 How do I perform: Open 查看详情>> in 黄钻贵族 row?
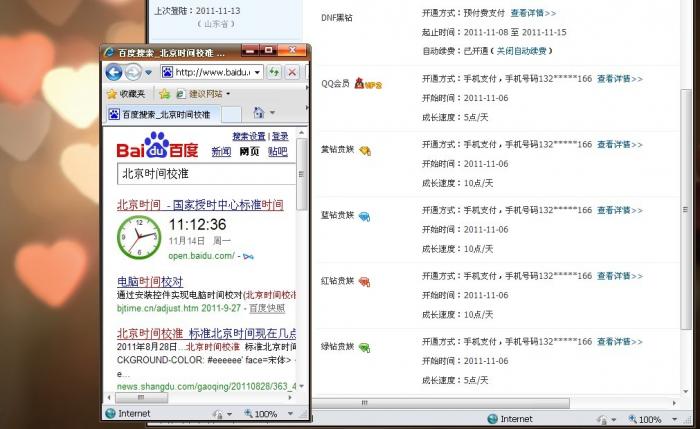point(620,144)
